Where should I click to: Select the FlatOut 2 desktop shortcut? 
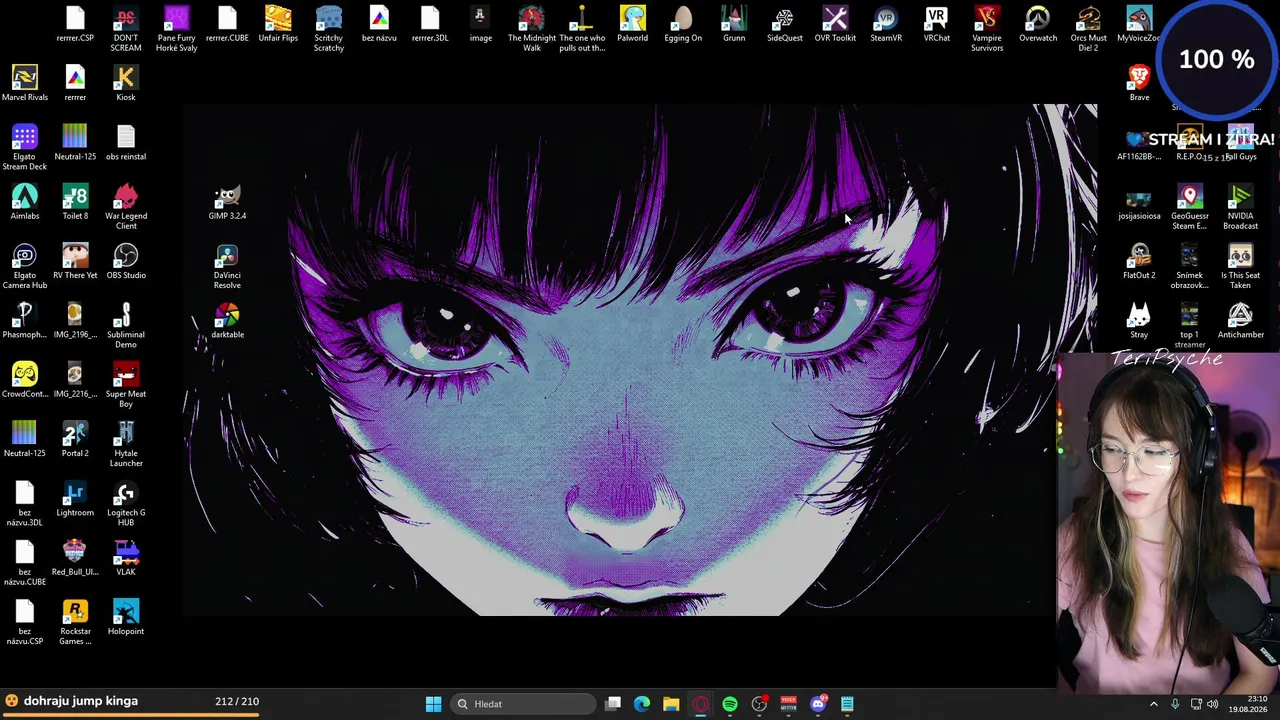click(x=1139, y=262)
